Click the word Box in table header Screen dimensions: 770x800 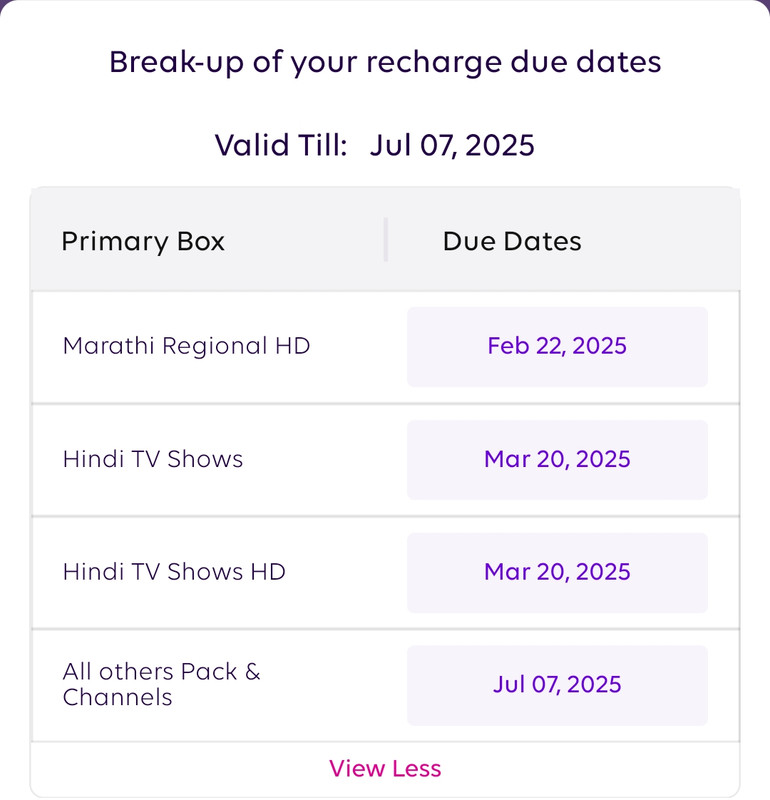pos(201,241)
